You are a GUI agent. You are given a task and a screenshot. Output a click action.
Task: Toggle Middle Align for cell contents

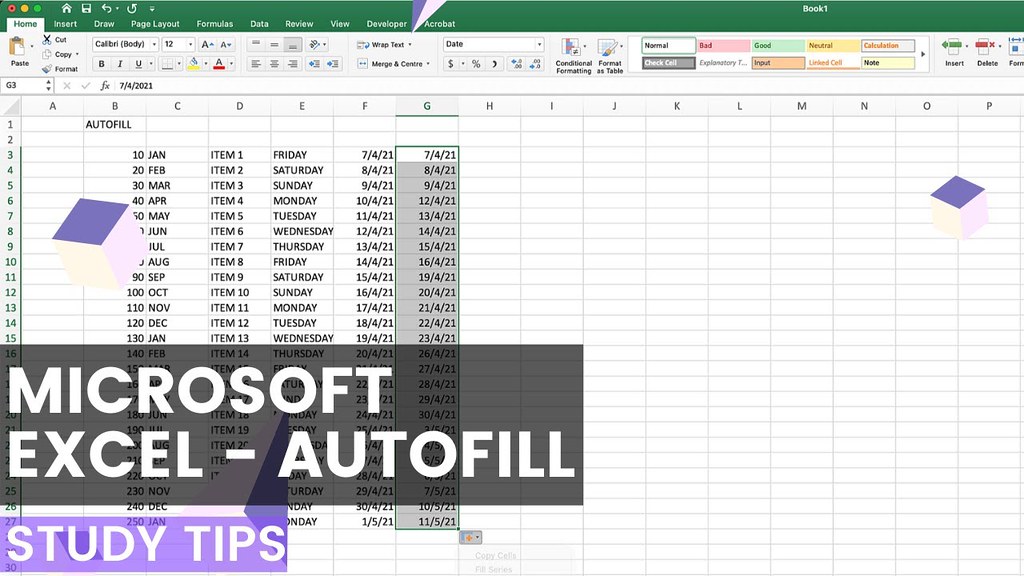(274, 44)
